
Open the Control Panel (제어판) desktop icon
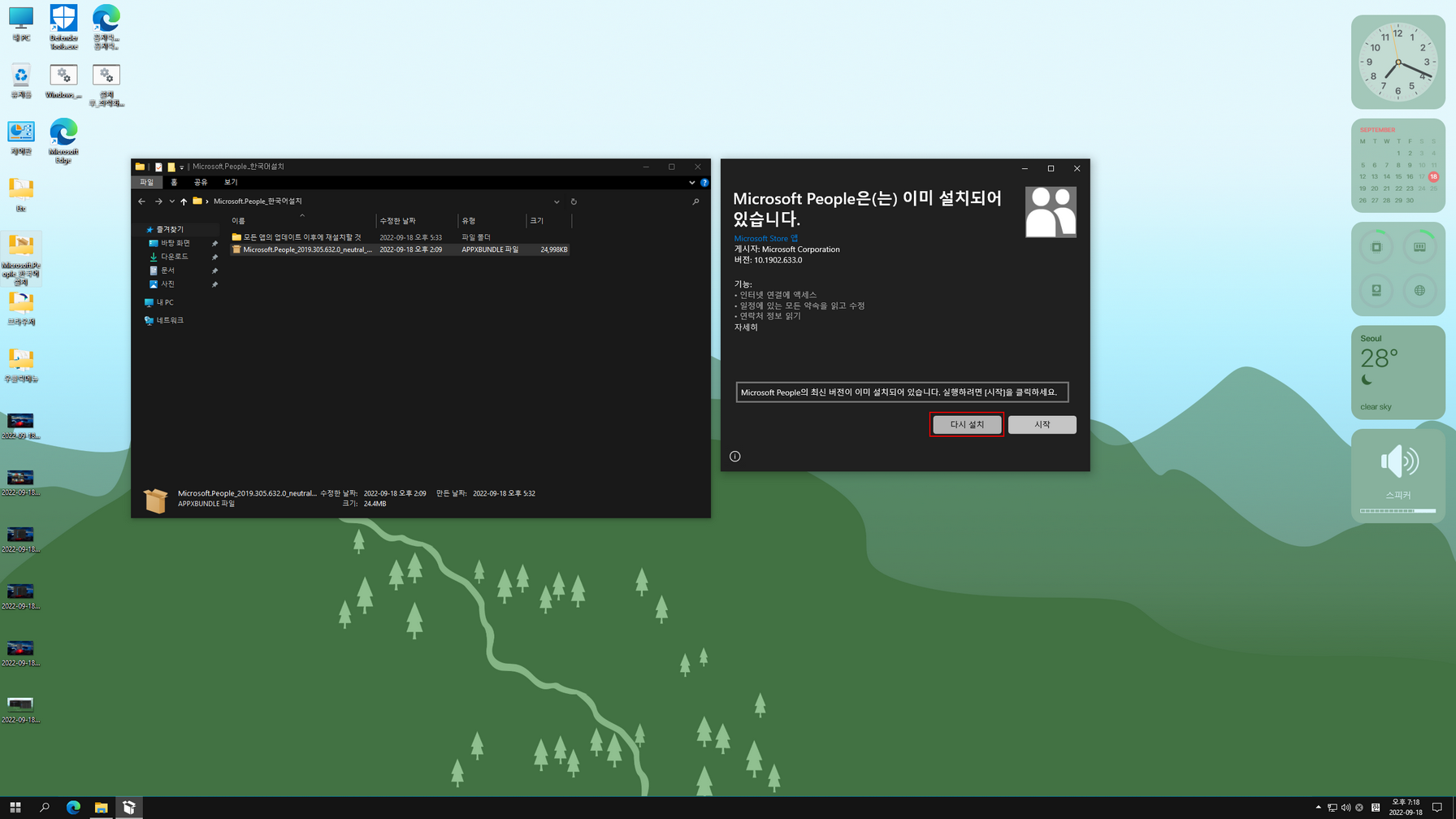21,138
